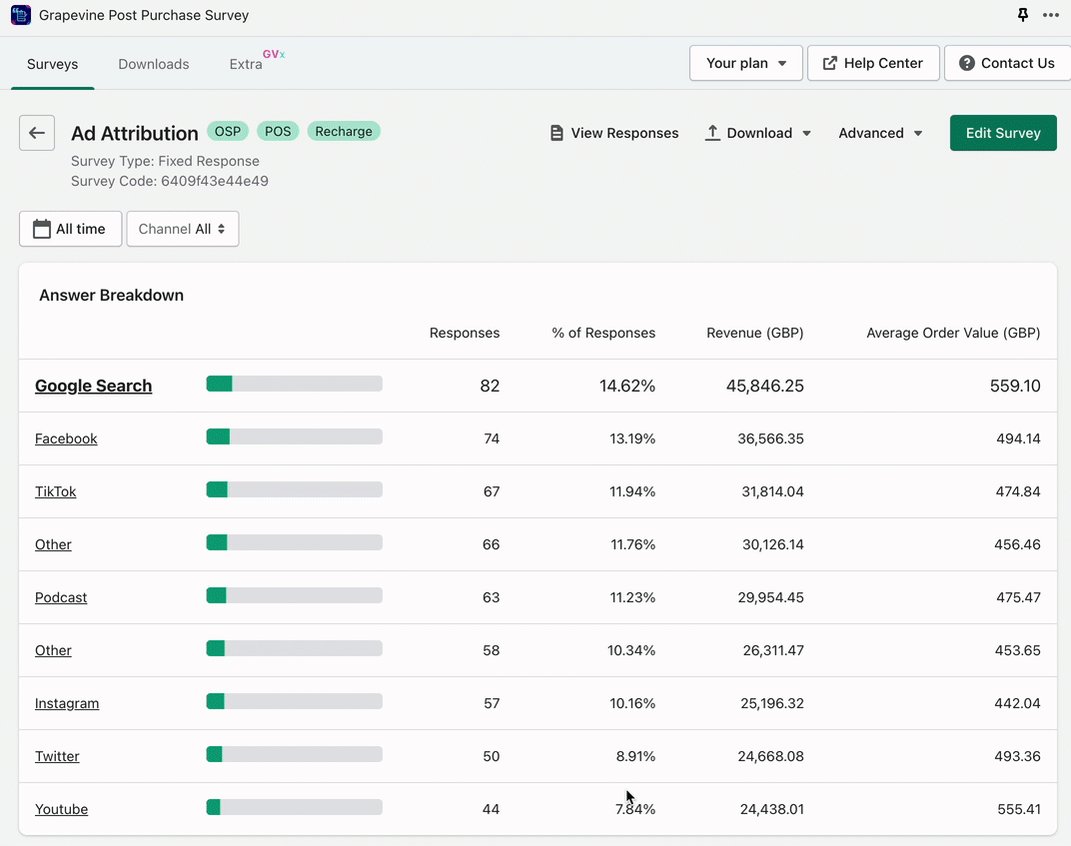
Task: Open the Google Search answer link
Action: tap(94, 386)
